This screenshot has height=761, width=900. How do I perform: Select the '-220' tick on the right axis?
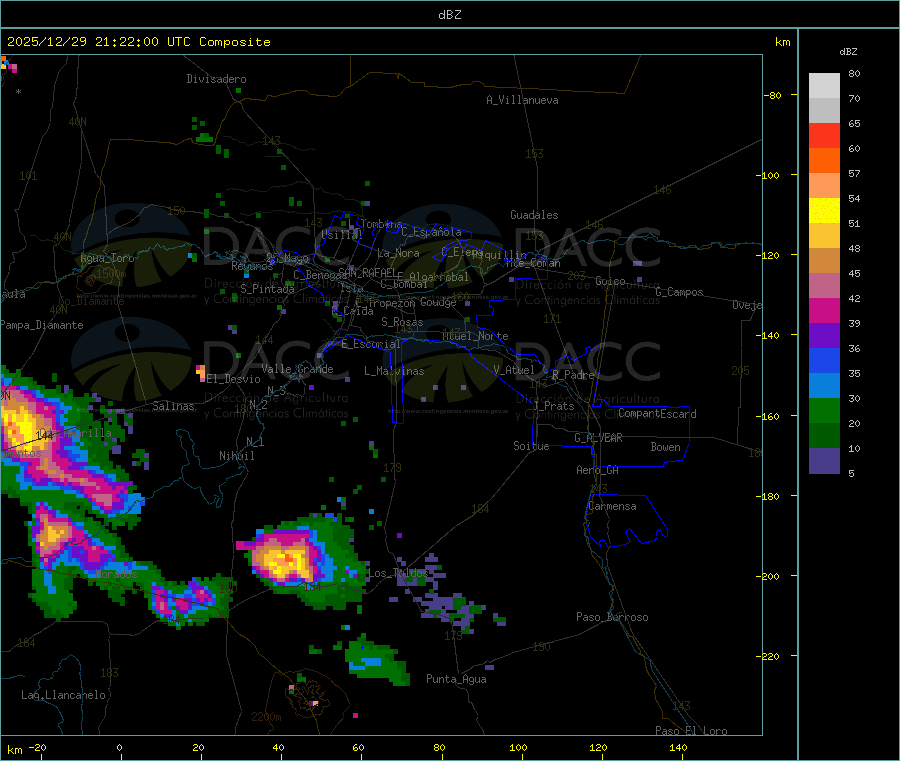pyautogui.click(x=769, y=657)
